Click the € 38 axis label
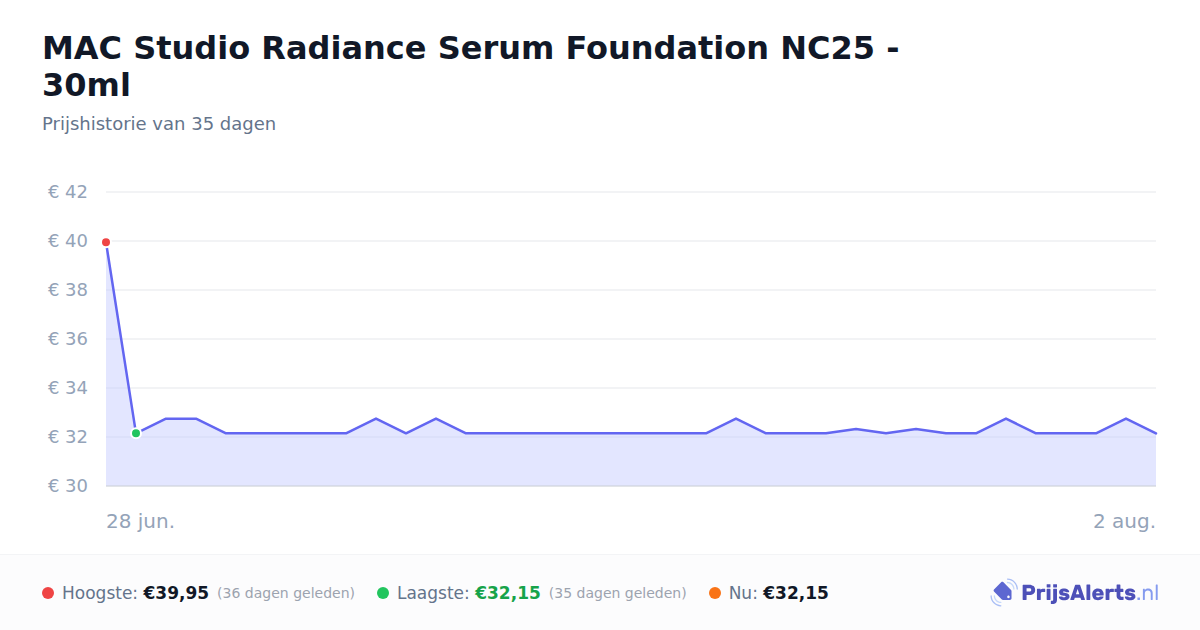The width and height of the screenshot is (1200, 630). point(68,290)
